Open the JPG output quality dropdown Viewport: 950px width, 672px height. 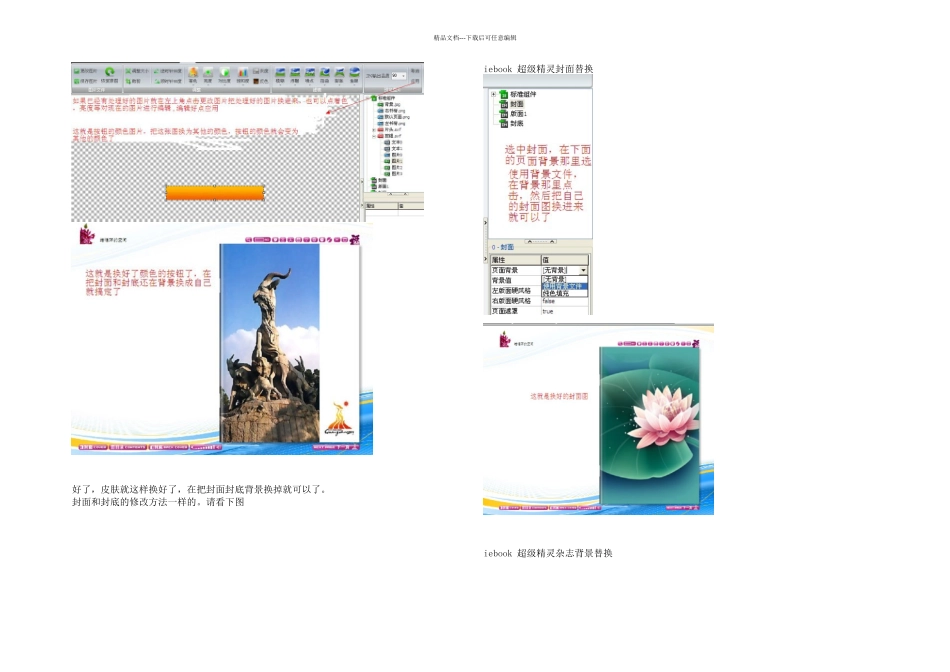pos(404,76)
